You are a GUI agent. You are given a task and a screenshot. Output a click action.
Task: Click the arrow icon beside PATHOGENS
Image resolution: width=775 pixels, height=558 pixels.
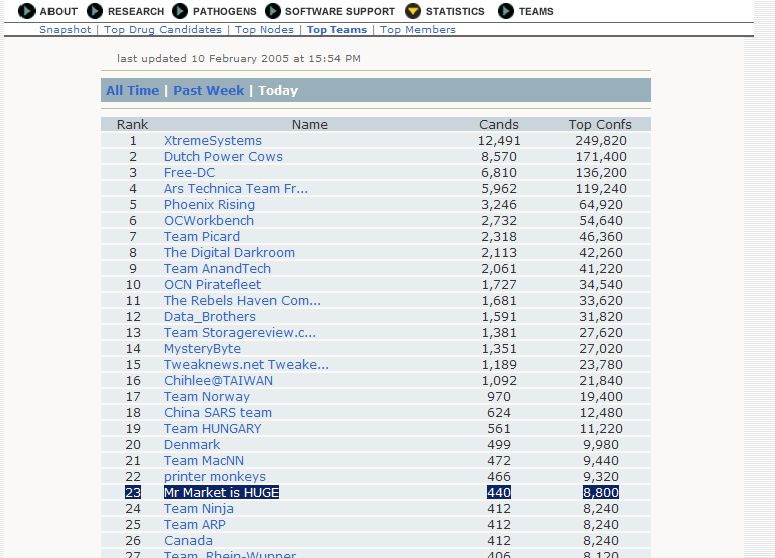pos(180,11)
